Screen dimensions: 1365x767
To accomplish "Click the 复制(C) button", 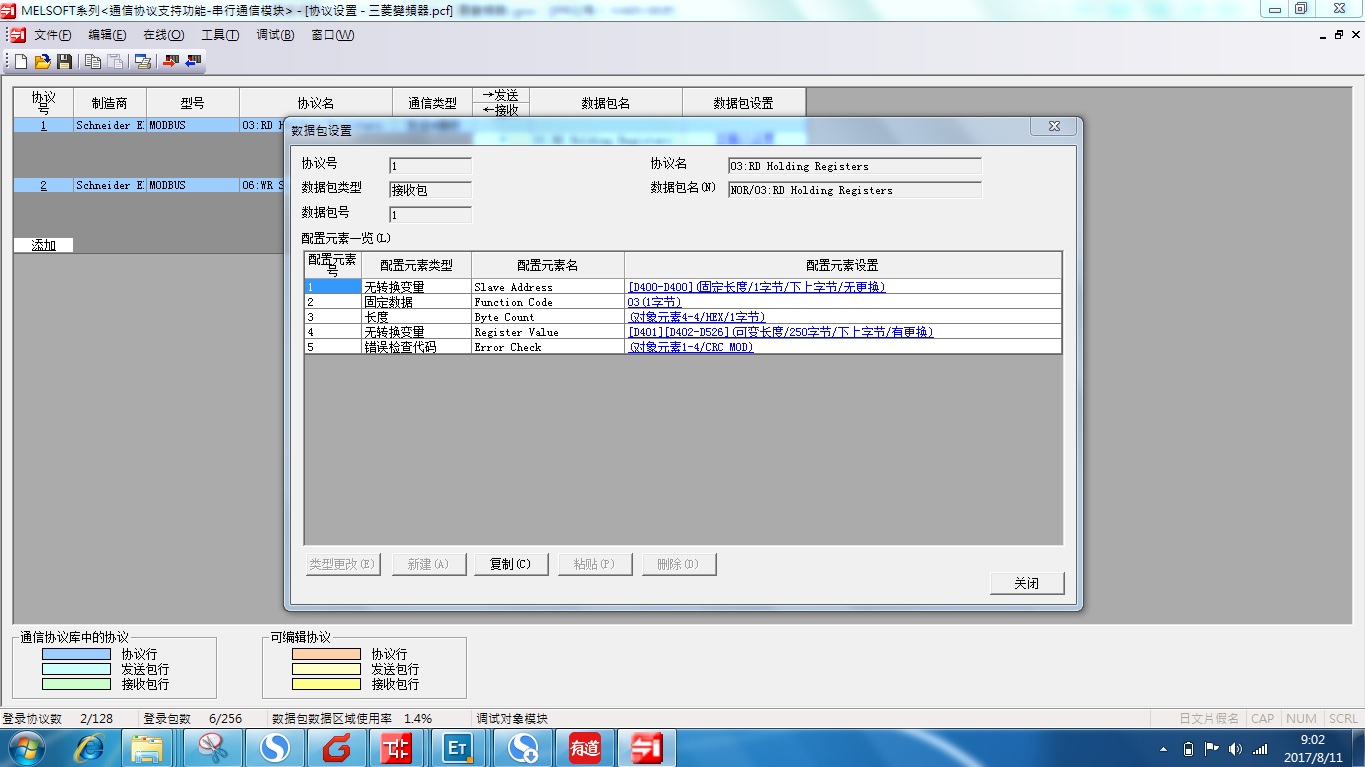I will point(510,564).
